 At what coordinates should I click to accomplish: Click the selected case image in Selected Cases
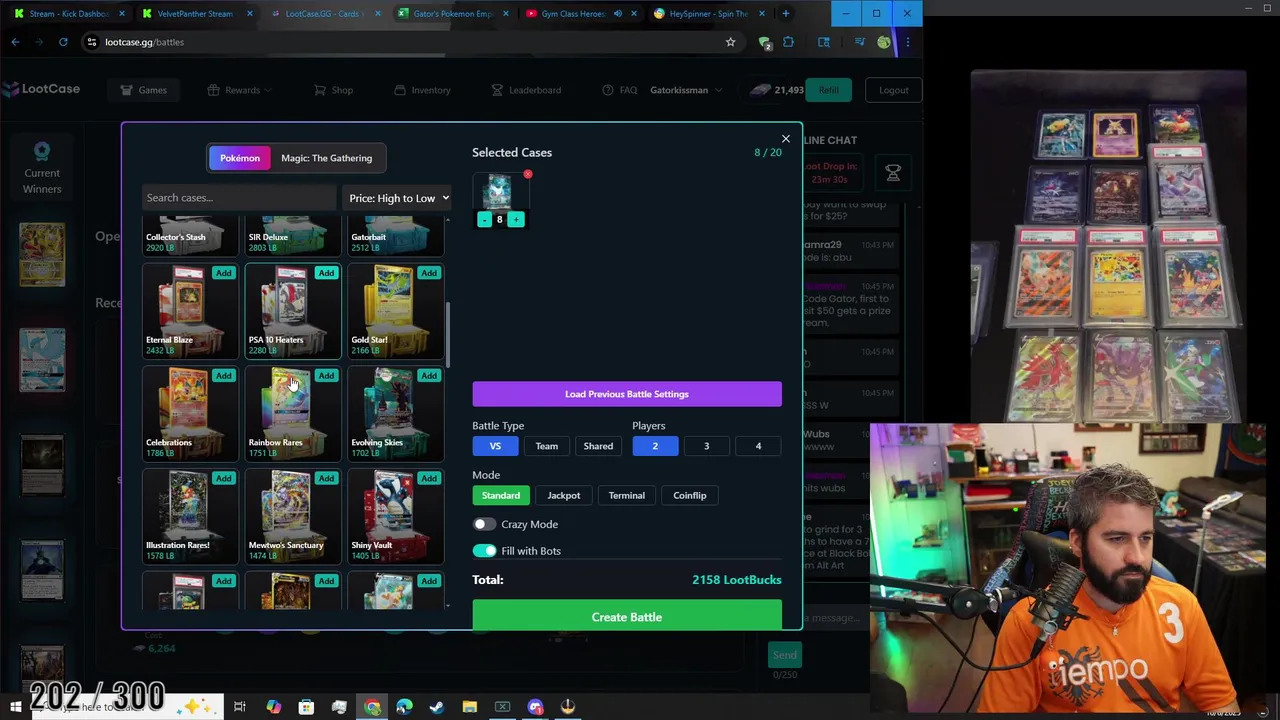click(x=498, y=191)
